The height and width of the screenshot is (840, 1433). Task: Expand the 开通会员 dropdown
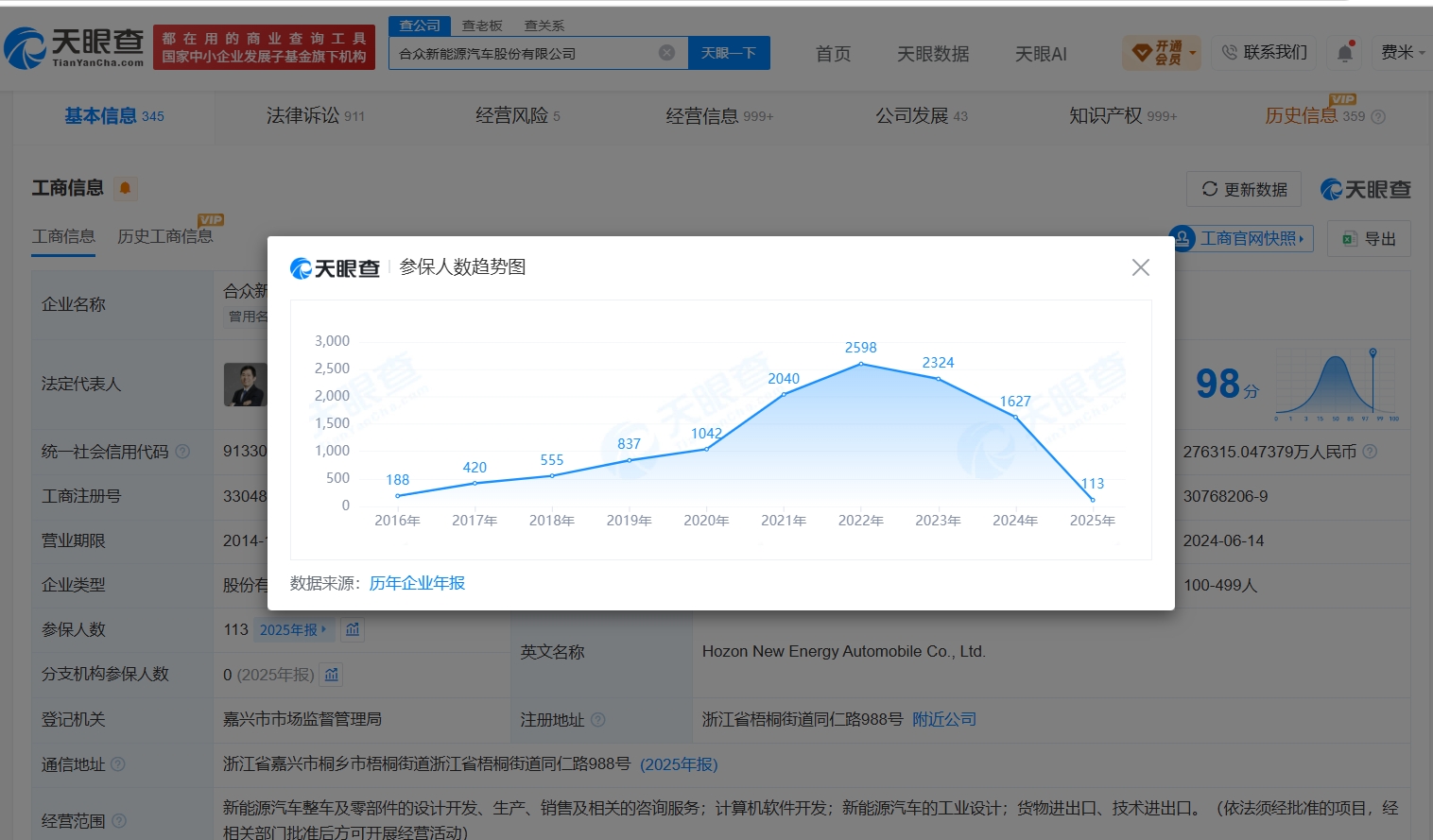click(1163, 53)
